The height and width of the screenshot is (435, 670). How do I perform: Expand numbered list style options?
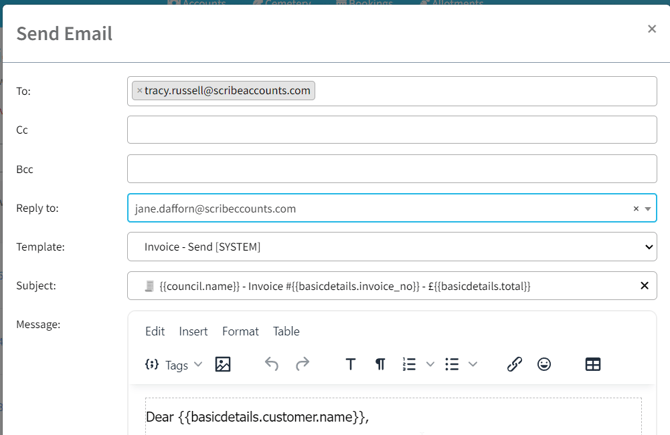[430, 365]
